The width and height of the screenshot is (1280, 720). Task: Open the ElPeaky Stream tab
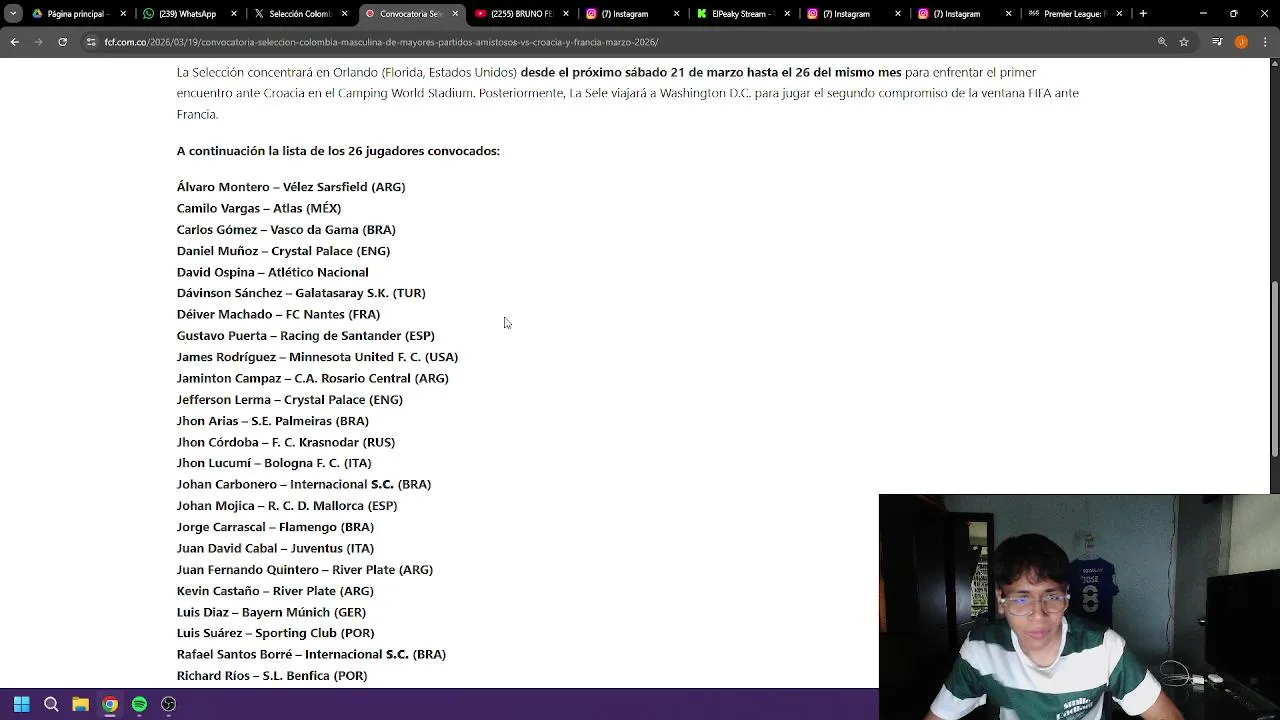(741, 14)
